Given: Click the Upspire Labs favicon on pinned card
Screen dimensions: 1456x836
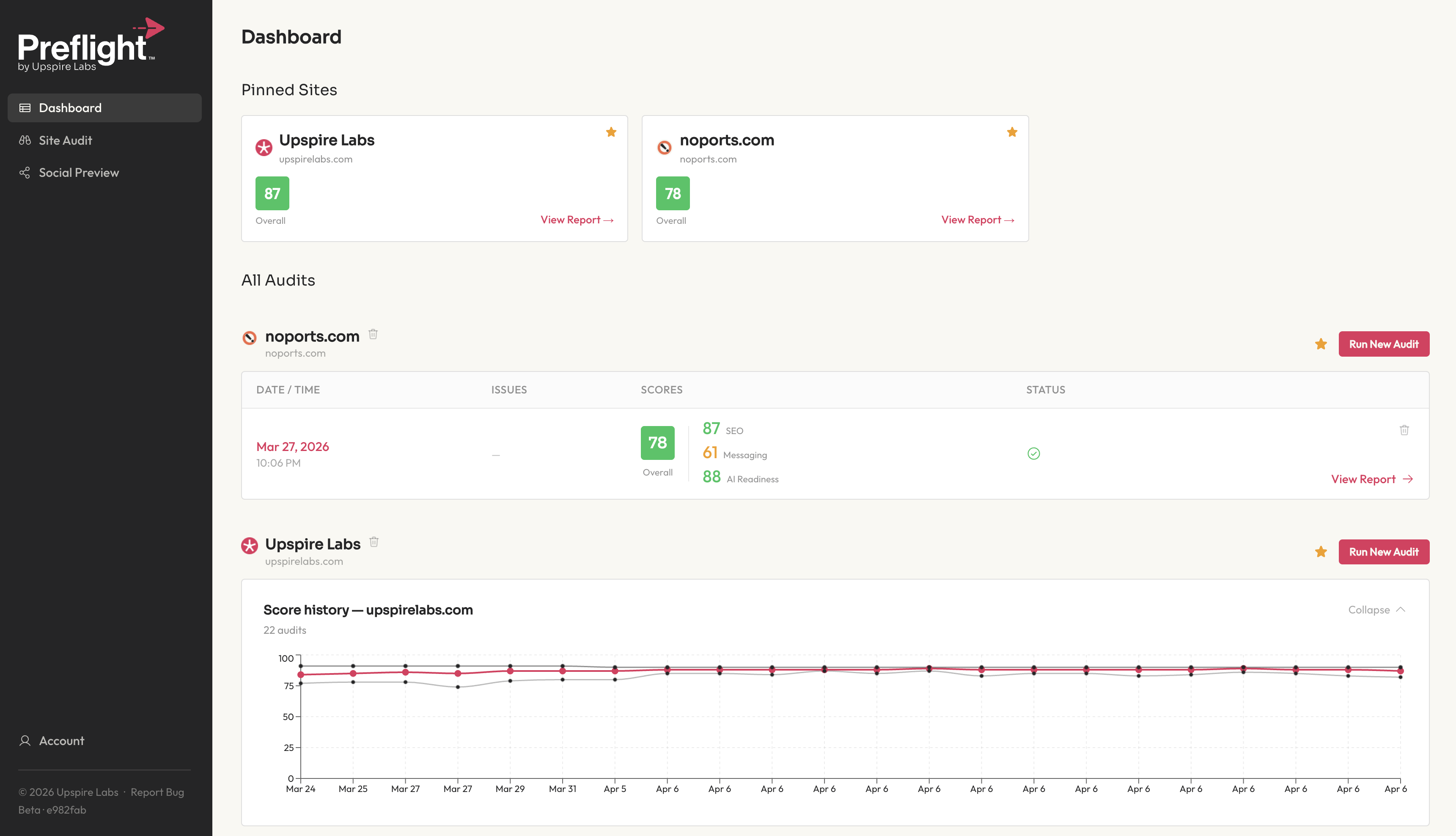Looking at the screenshot, I should click(x=264, y=148).
